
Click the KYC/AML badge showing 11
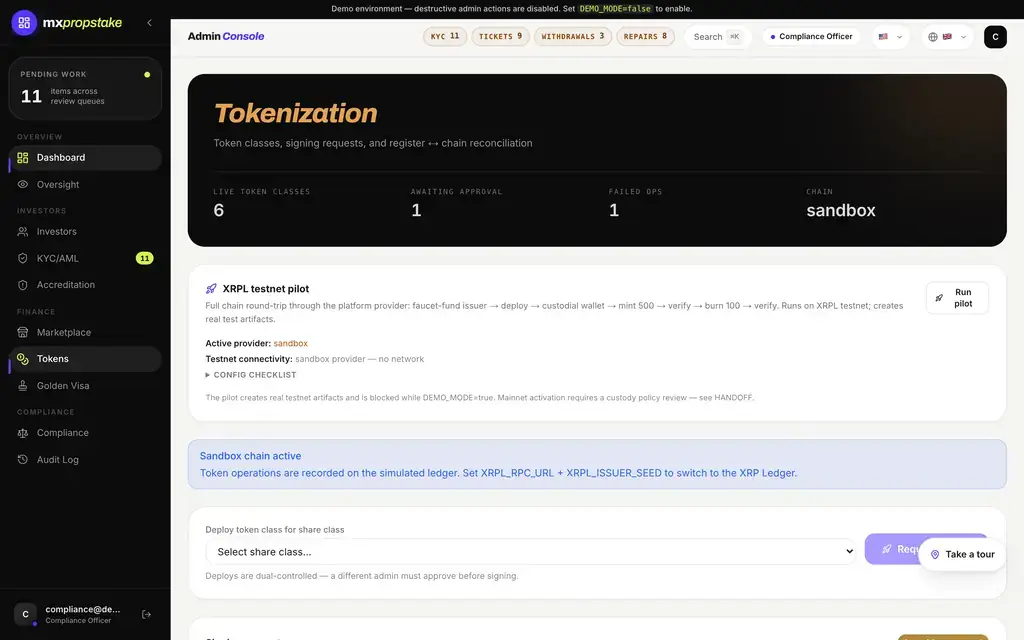tap(144, 259)
